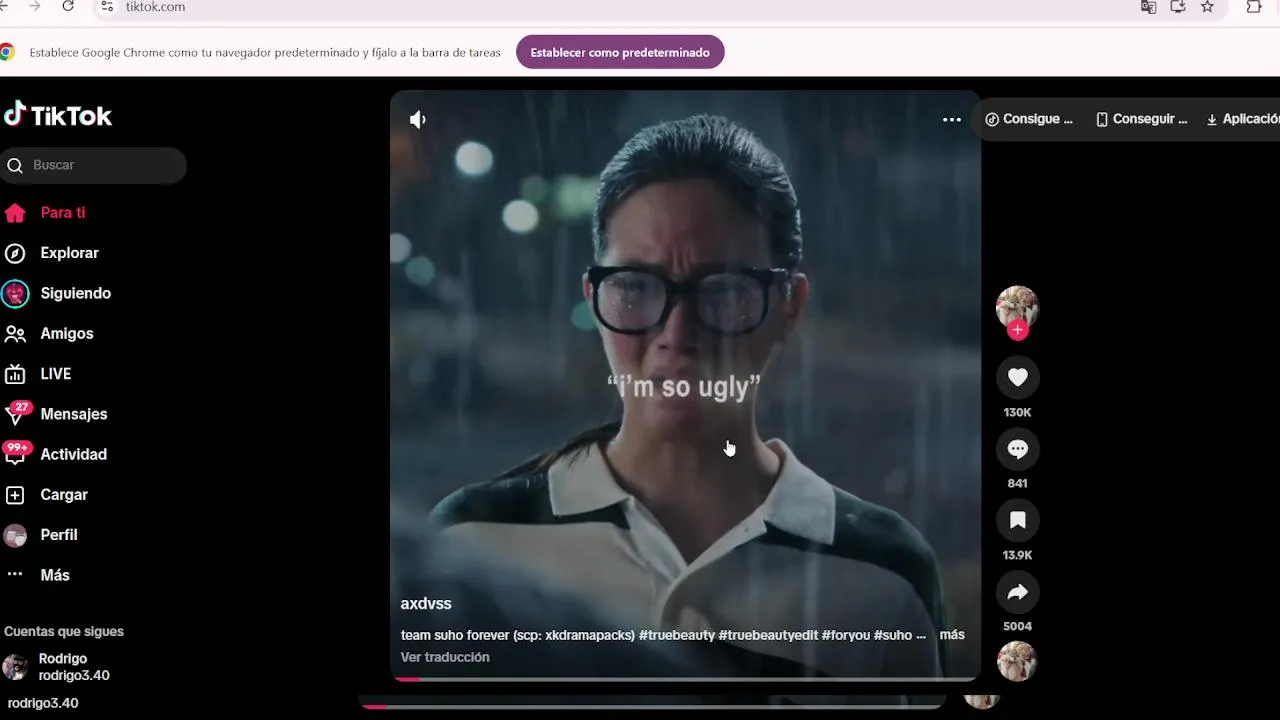Image resolution: width=1280 pixels, height=720 pixels.
Task: Reload the page in Chrome
Action: (x=68, y=6)
